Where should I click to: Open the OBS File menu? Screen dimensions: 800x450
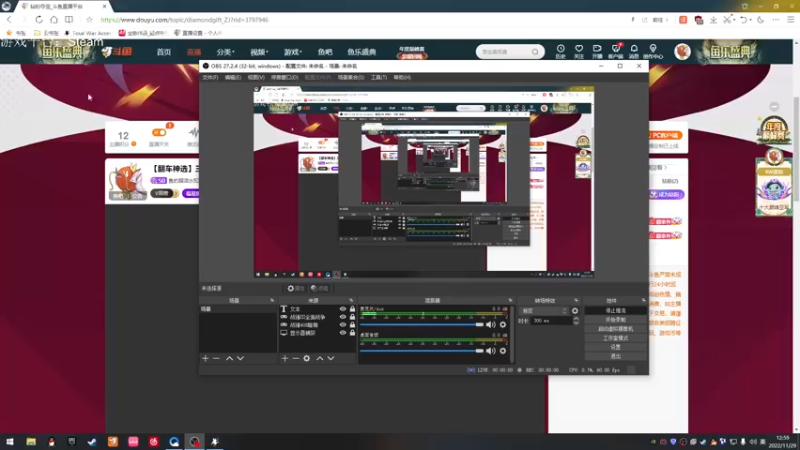pyautogui.click(x=210, y=78)
